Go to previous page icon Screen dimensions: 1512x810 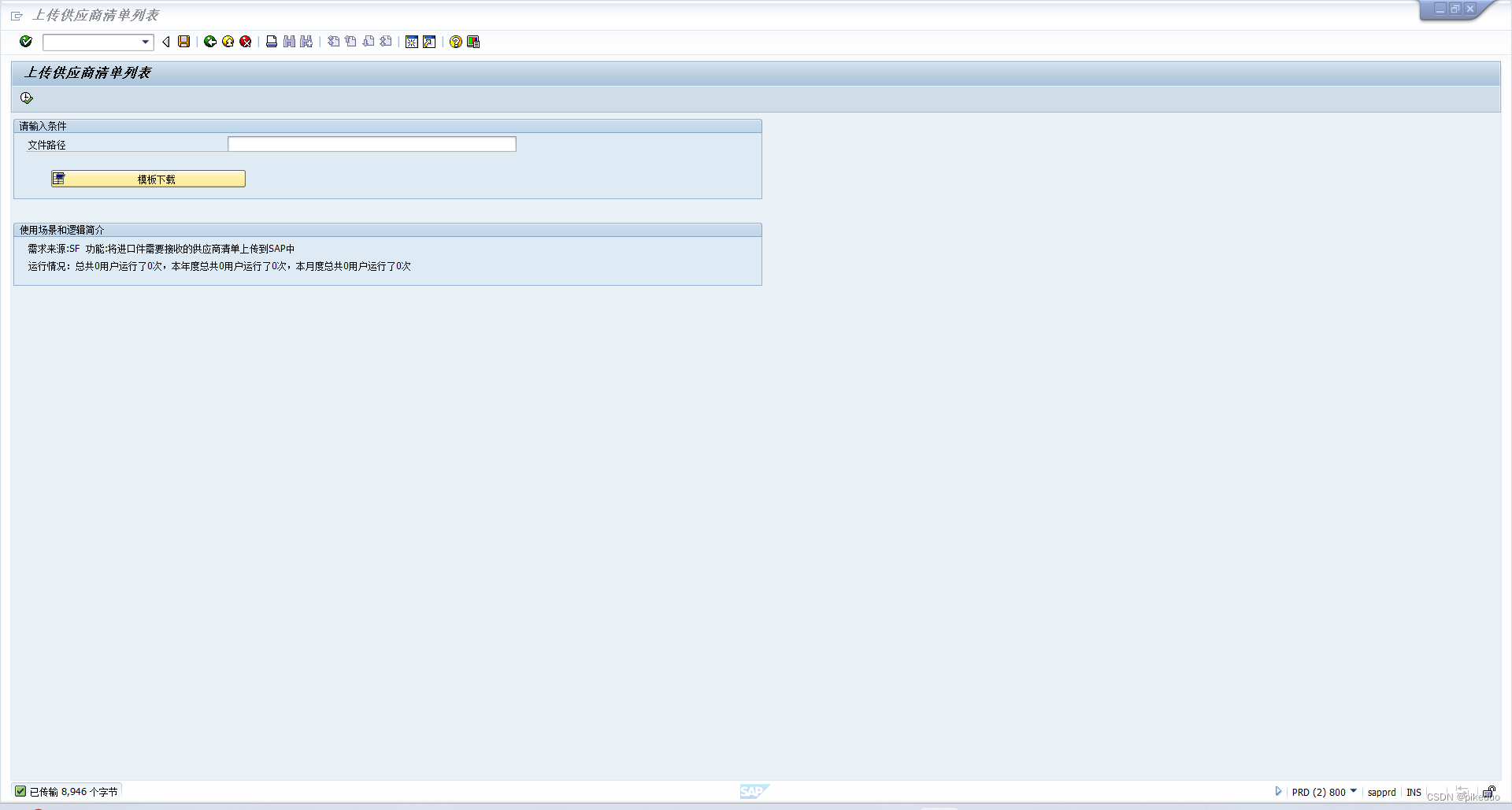(x=350, y=42)
